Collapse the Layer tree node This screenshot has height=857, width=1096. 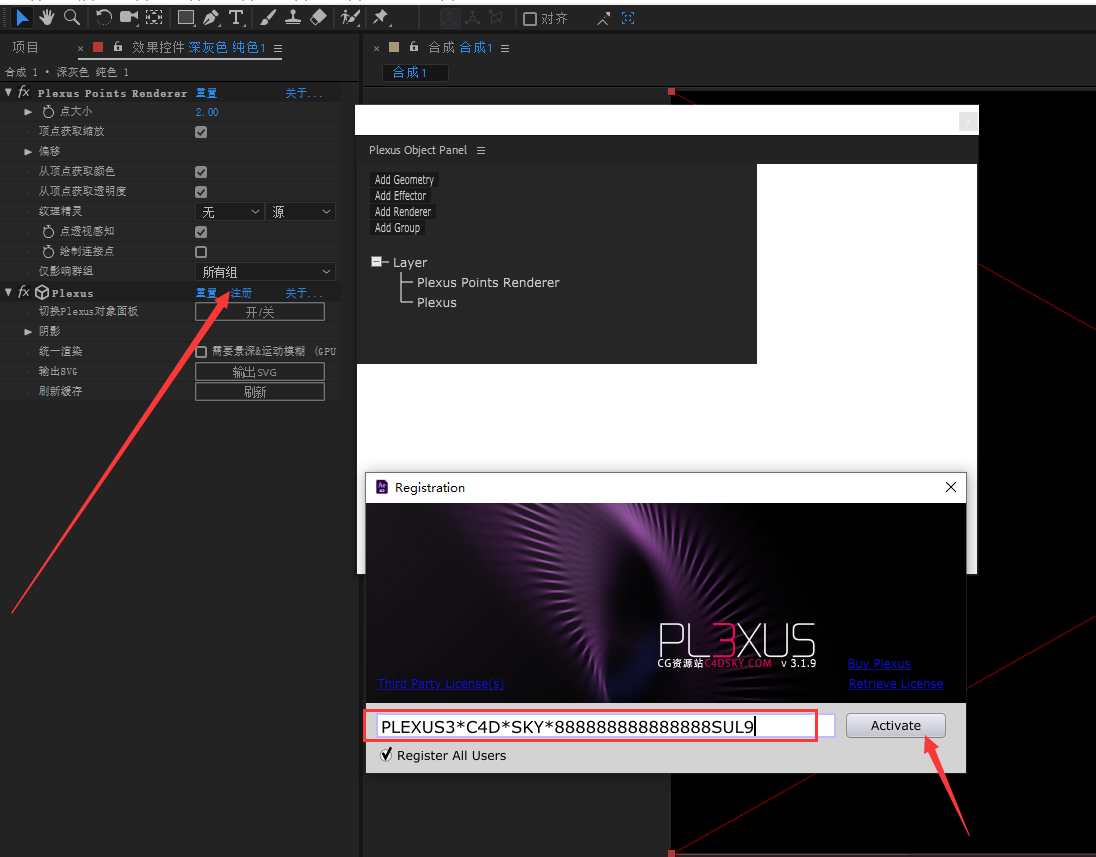[x=376, y=261]
